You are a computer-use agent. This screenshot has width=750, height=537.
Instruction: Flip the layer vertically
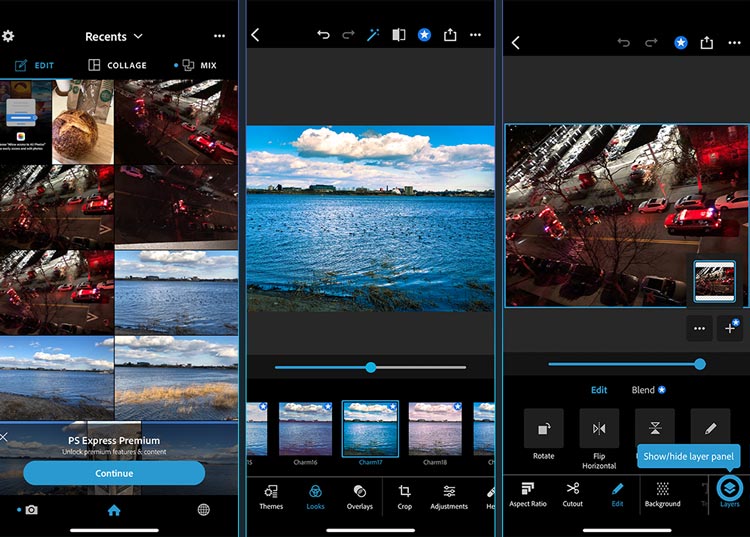tap(655, 428)
